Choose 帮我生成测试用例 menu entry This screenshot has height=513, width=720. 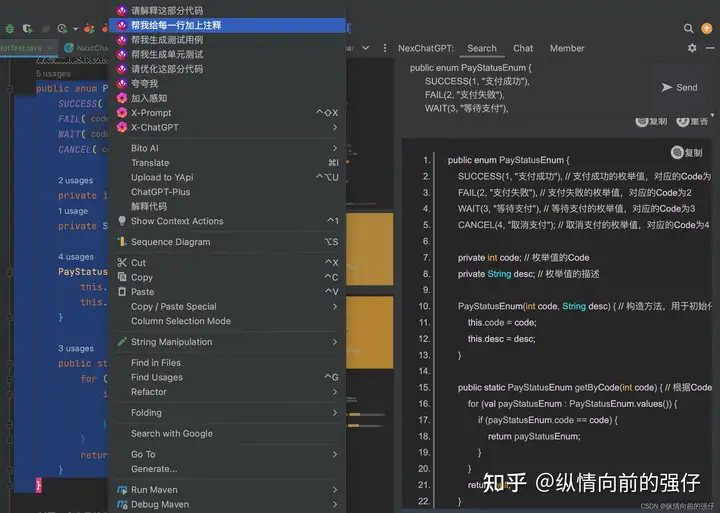tap(227, 40)
